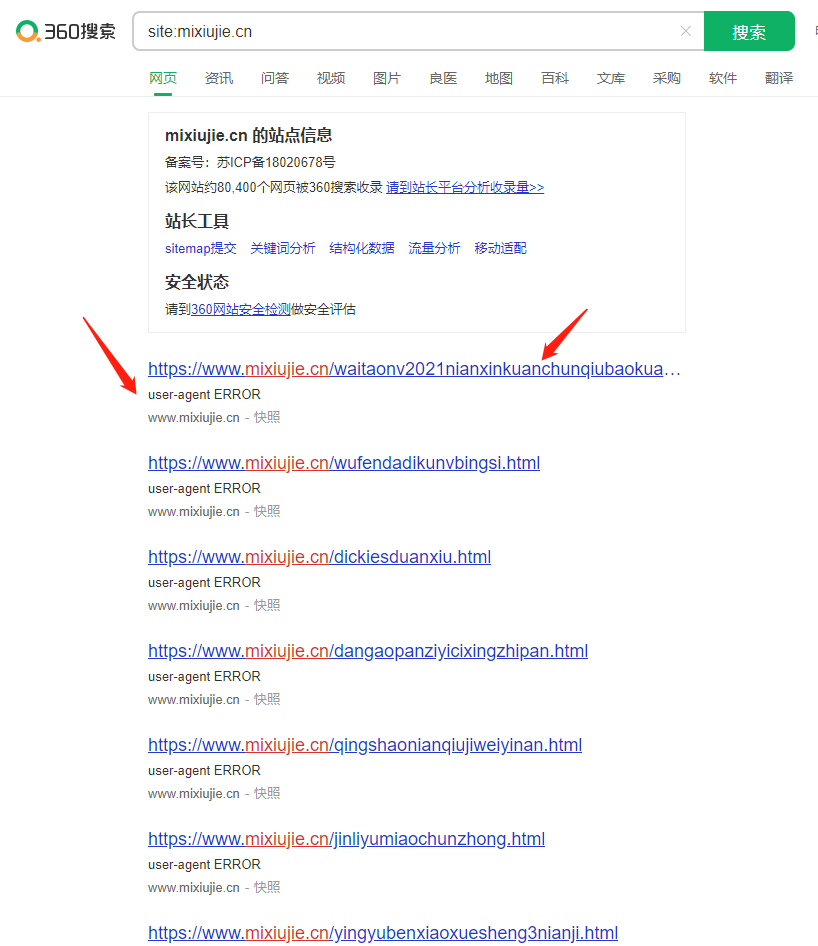
Task: Clear the search box with the X icon
Action: tap(686, 31)
